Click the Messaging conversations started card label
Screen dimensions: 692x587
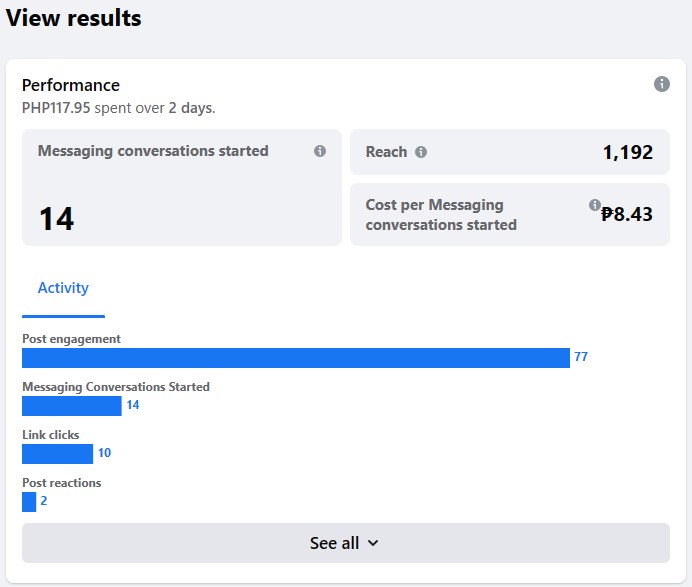[153, 151]
